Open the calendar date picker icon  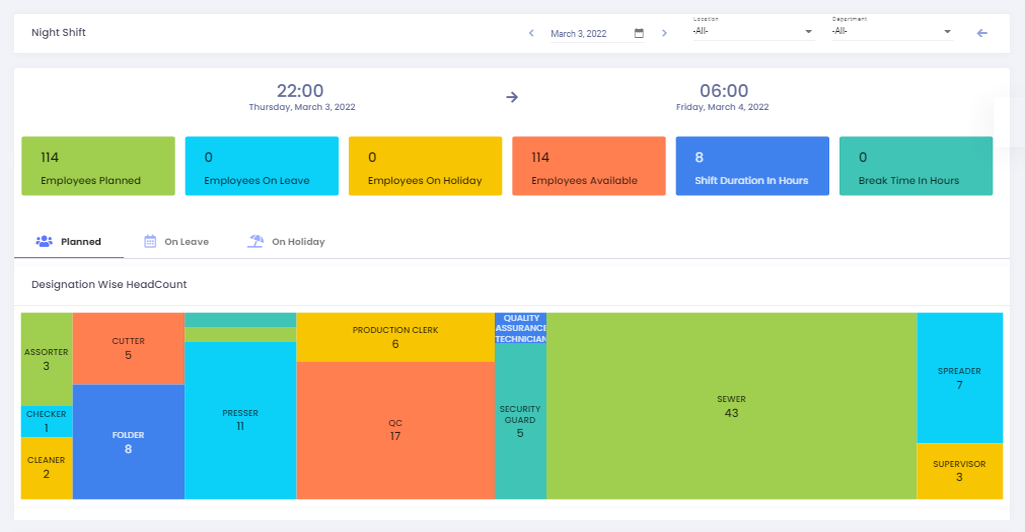pos(639,33)
